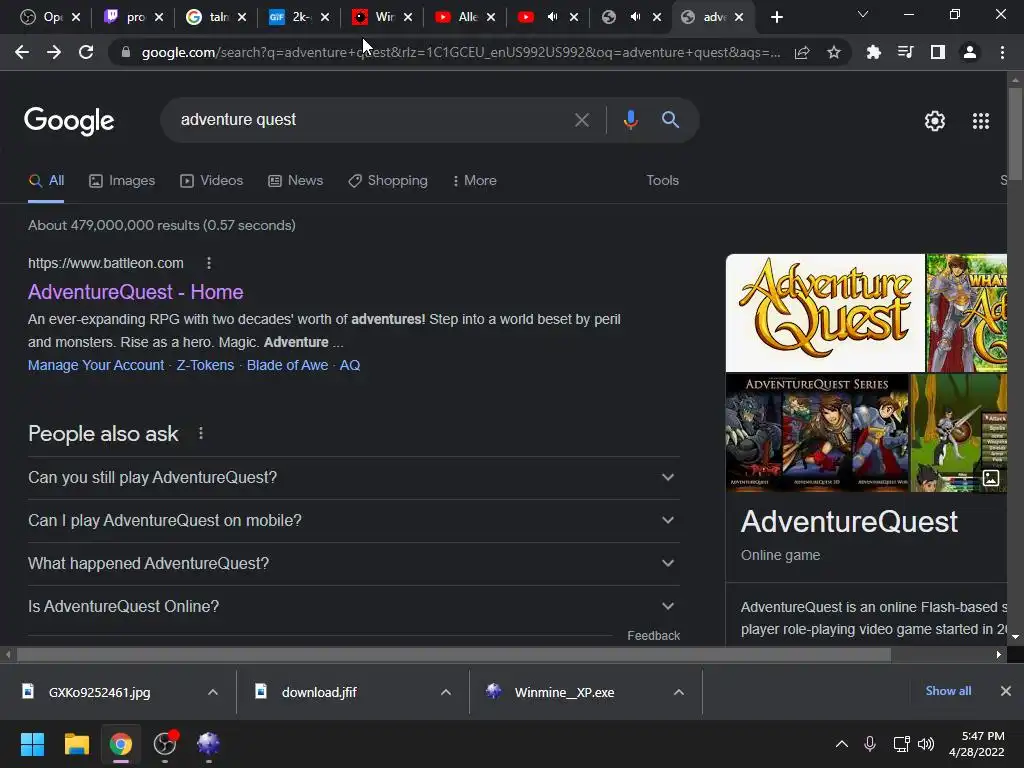Switch to the Videos tab
Screen dimensions: 1024x768
click(x=212, y=181)
